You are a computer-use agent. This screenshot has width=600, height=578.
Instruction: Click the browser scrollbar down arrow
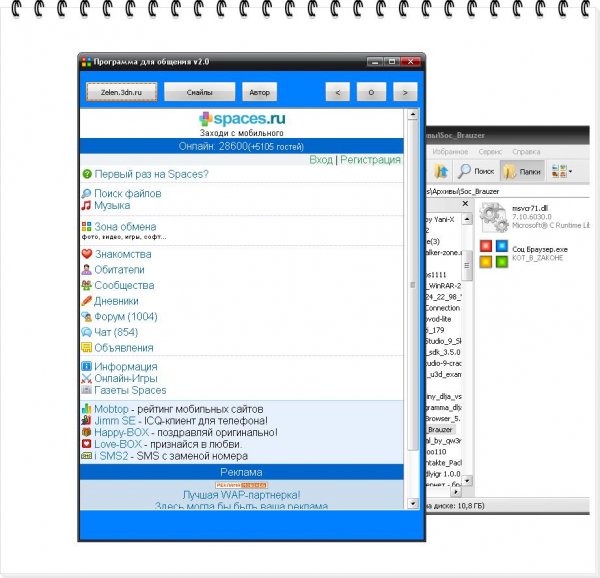click(x=413, y=503)
